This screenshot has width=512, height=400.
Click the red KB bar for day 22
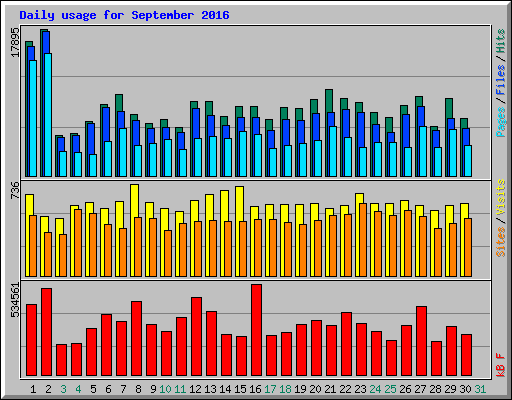click(346, 344)
